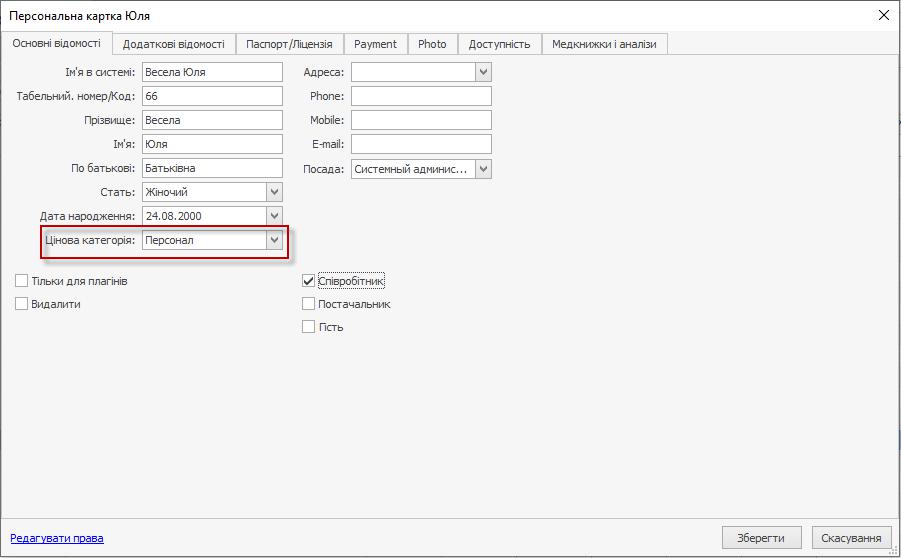Expand the Посада dropdown
This screenshot has width=901, height=558.
click(483, 169)
